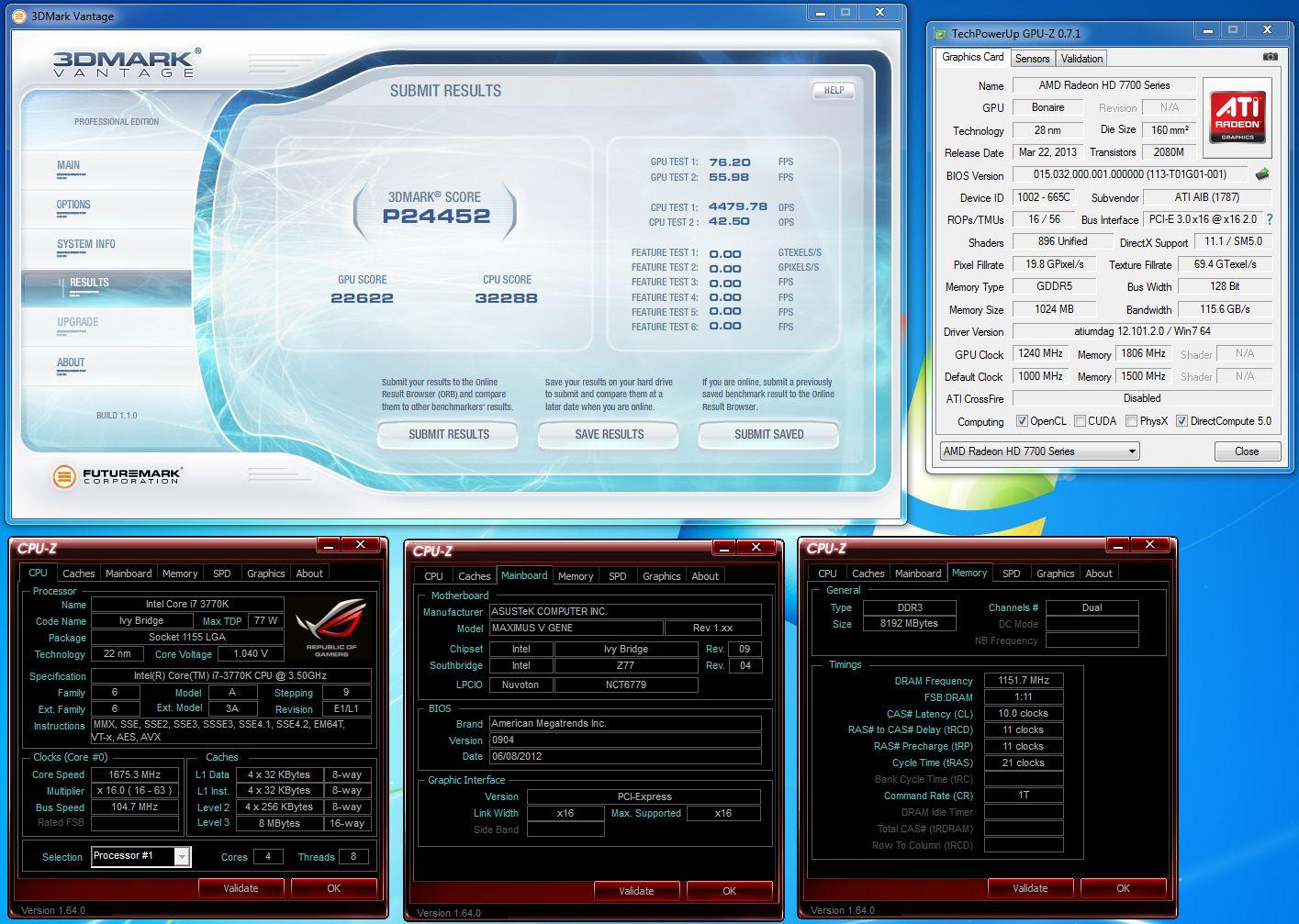This screenshot has height=924, width=1299.
Task: Click the Southbridge Z77 field
Action: 625,666
